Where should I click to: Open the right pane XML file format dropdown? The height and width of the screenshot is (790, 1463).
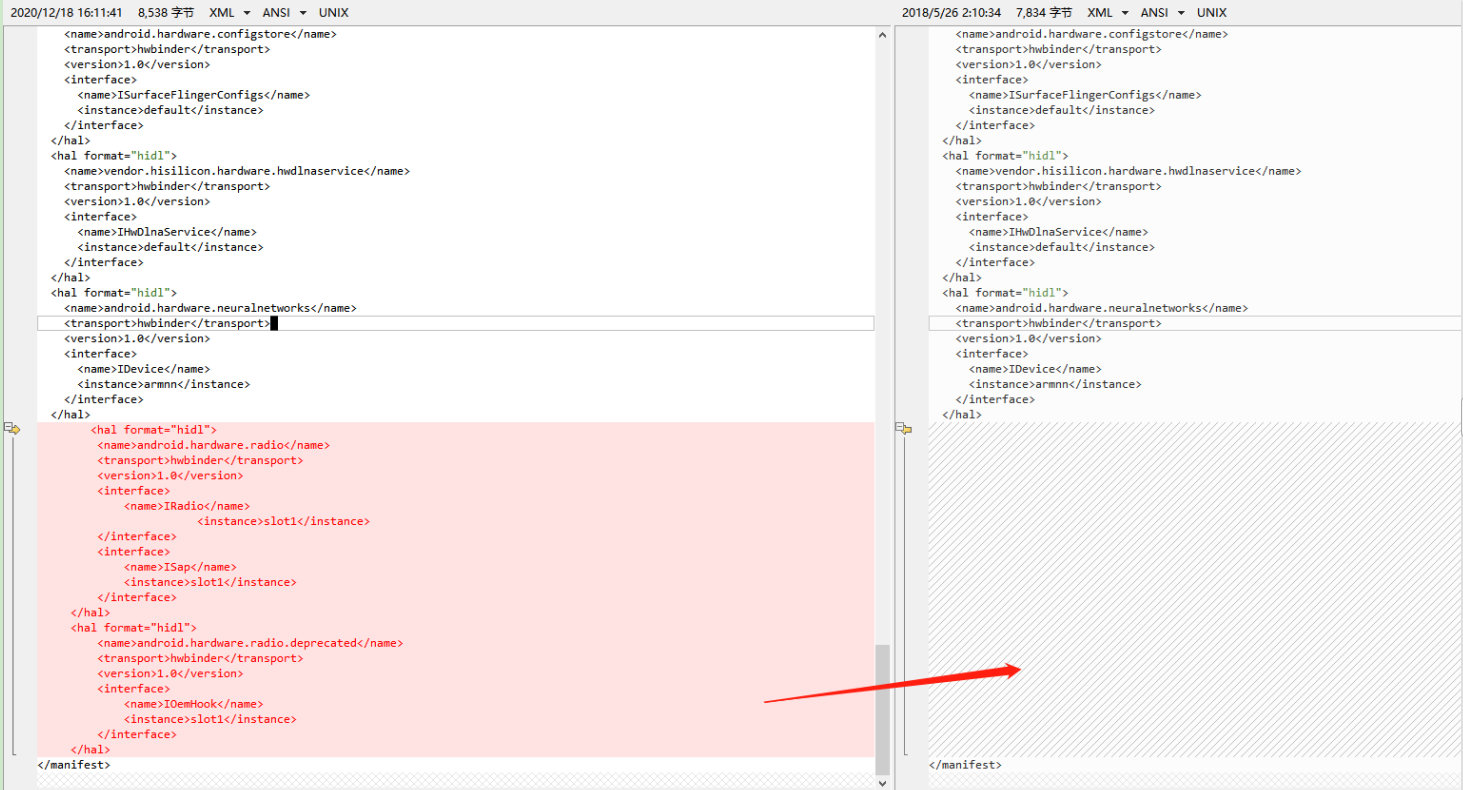(1109, 12)
